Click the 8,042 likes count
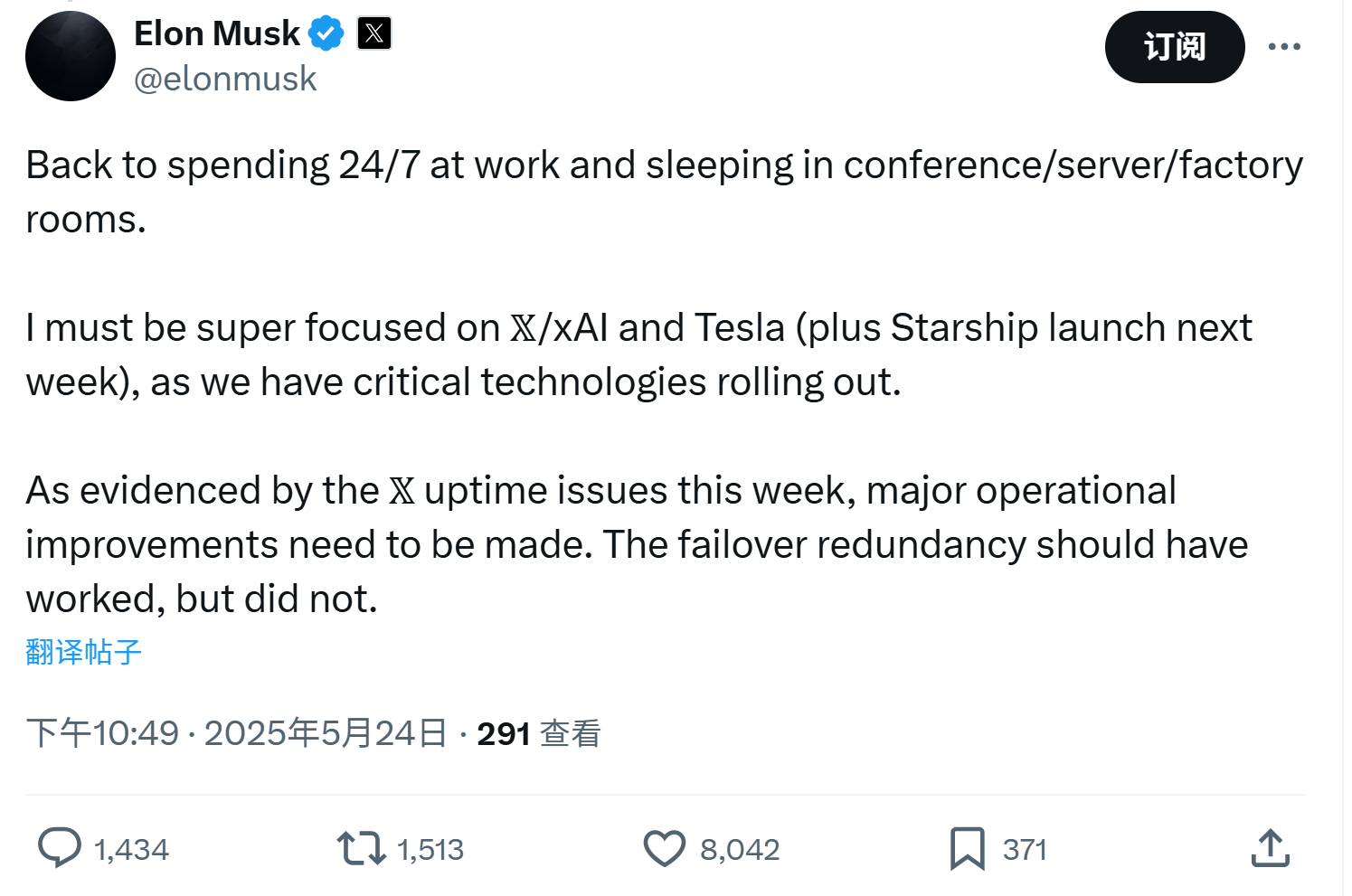The height and width of the screenshot is (896, 1352). click(x=740, y=850)
